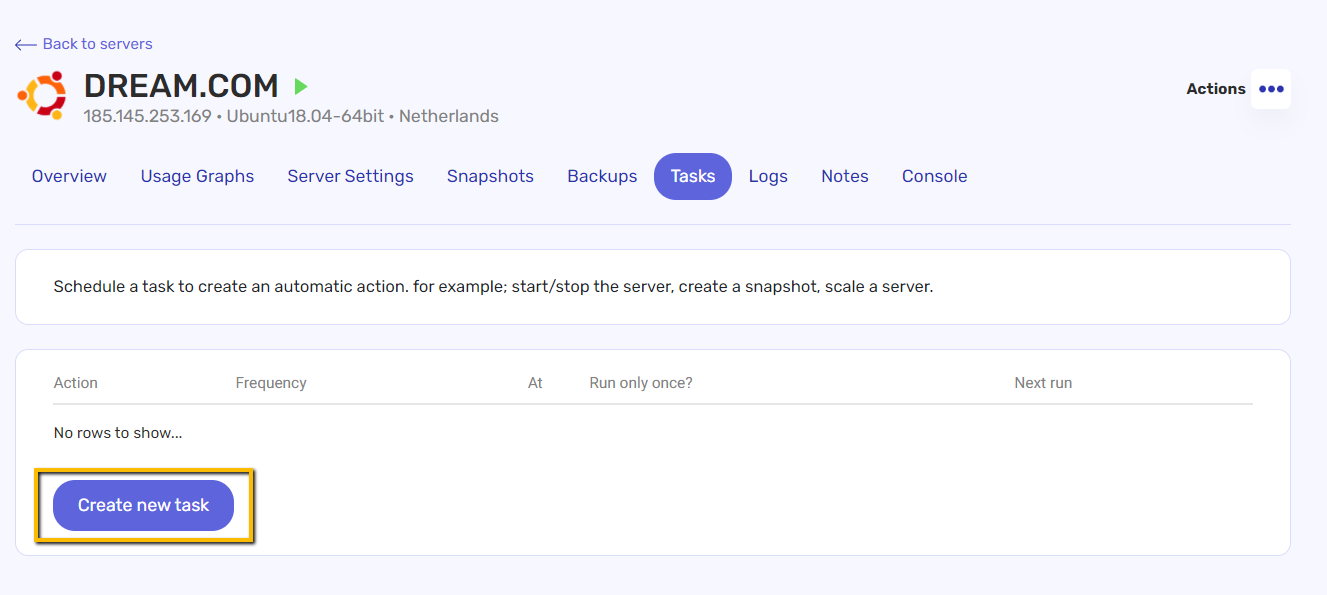The width and height of the screenshot is (1327, 595).
Task: Switch to Usage Graphs tab
Action: tap(197, 176)
